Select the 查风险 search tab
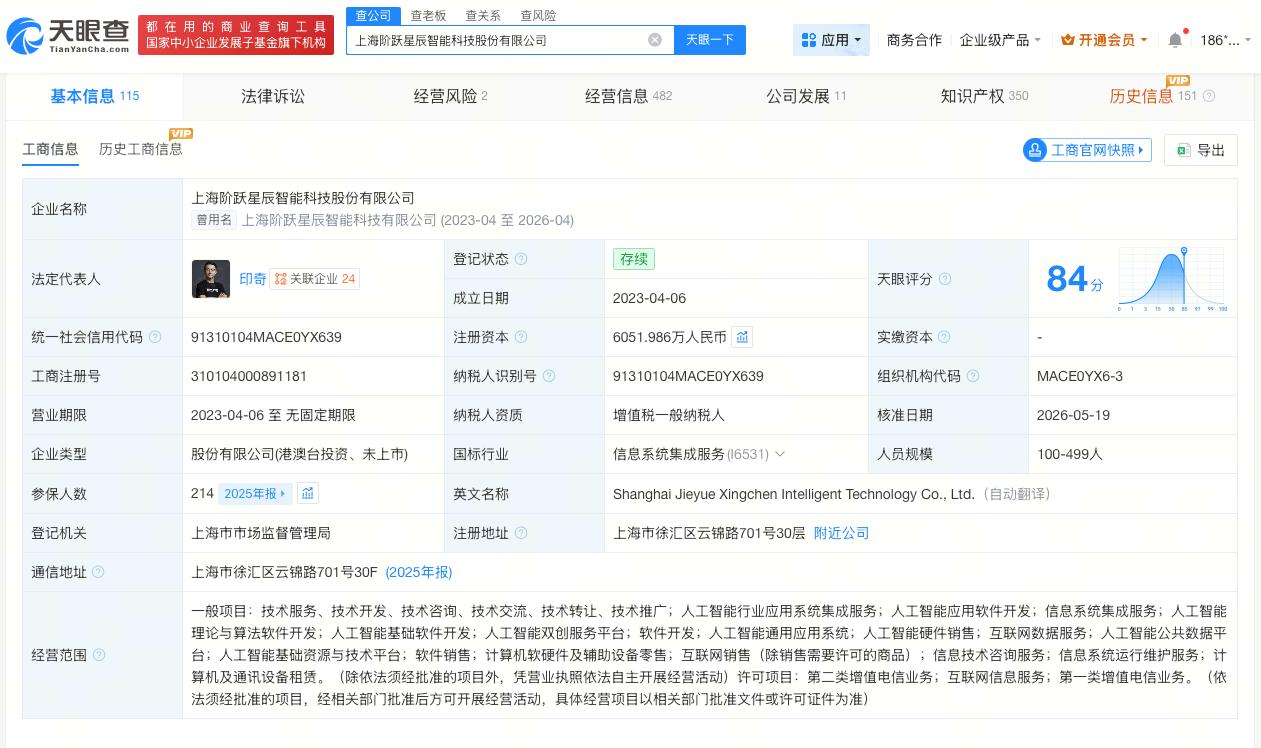This screenshot has width=1261, height=748. (538, 15)
